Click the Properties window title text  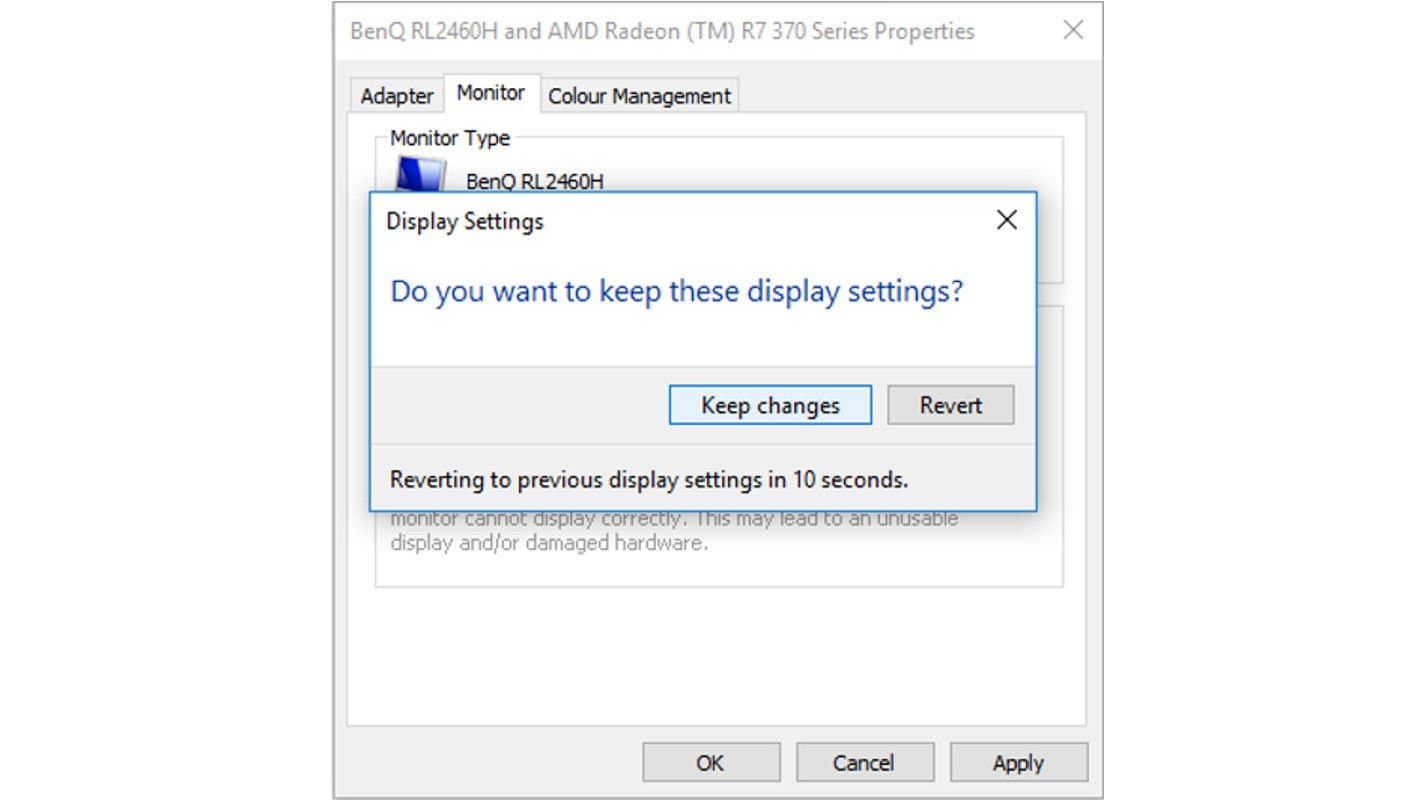tap(662, 31)
